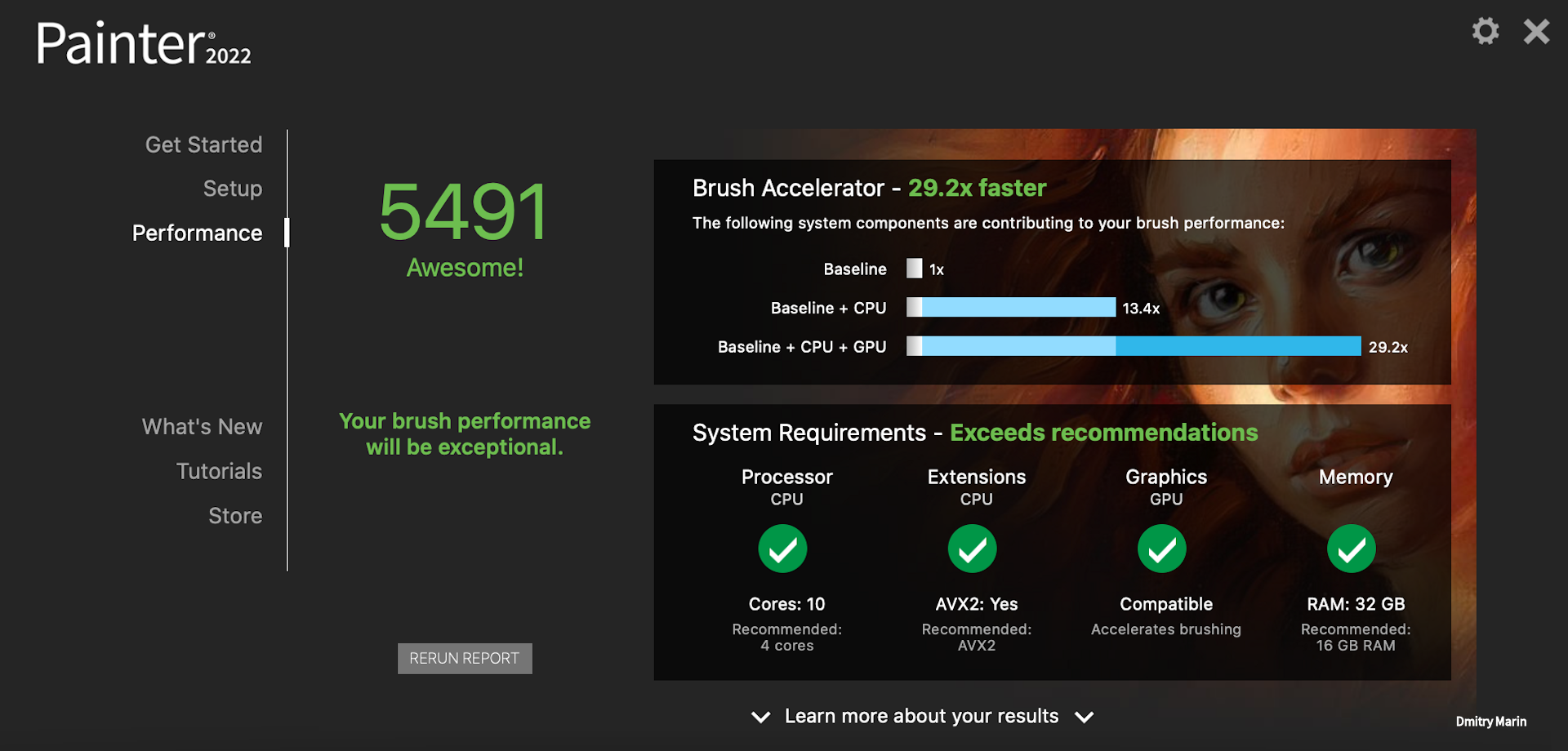
Task: Click the Graphics GPU column heading
Action: pos(1165,487)
